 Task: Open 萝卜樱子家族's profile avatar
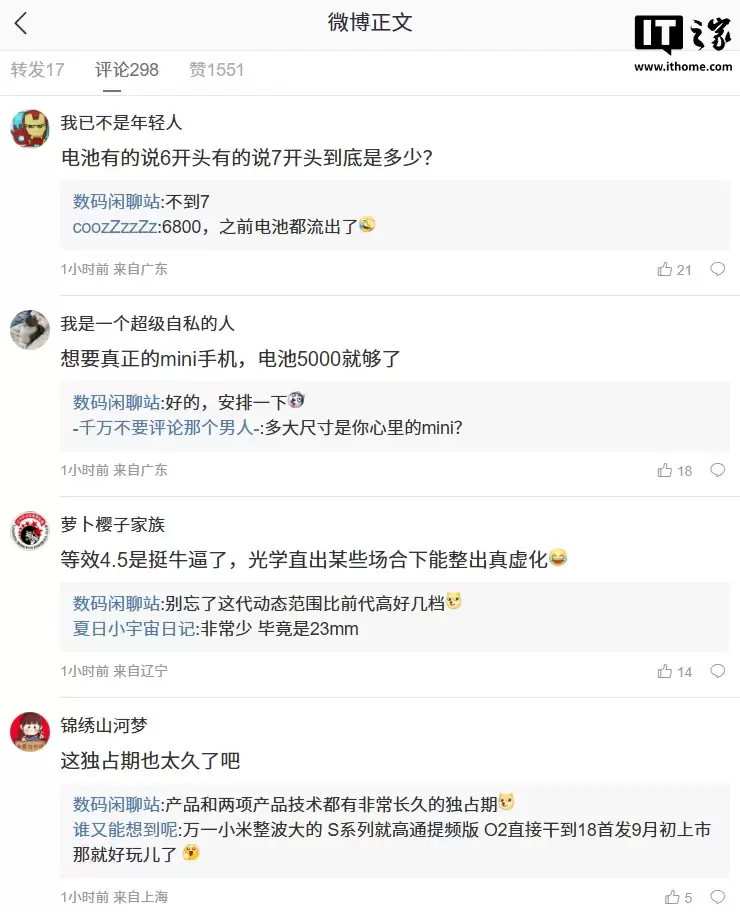point(30,528)
